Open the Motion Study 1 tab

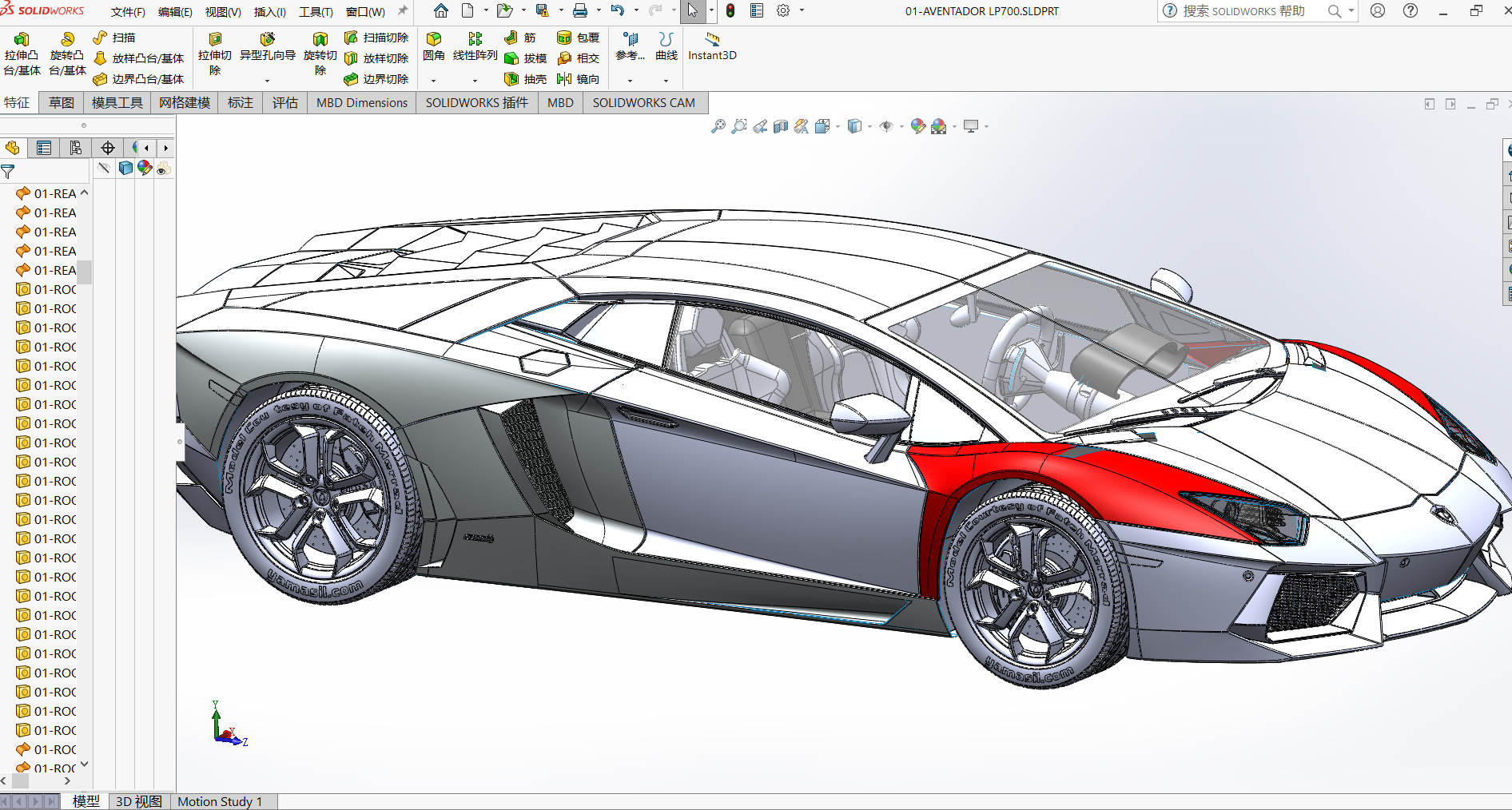point(220,801)
